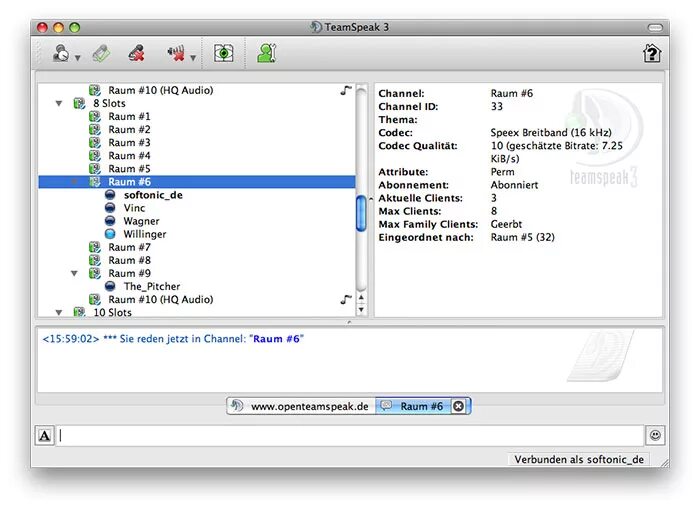The width and height of the screenshot is (700, 510).
Task: Select user The_Pitcher in the tree
Action: tap(152, 286)
